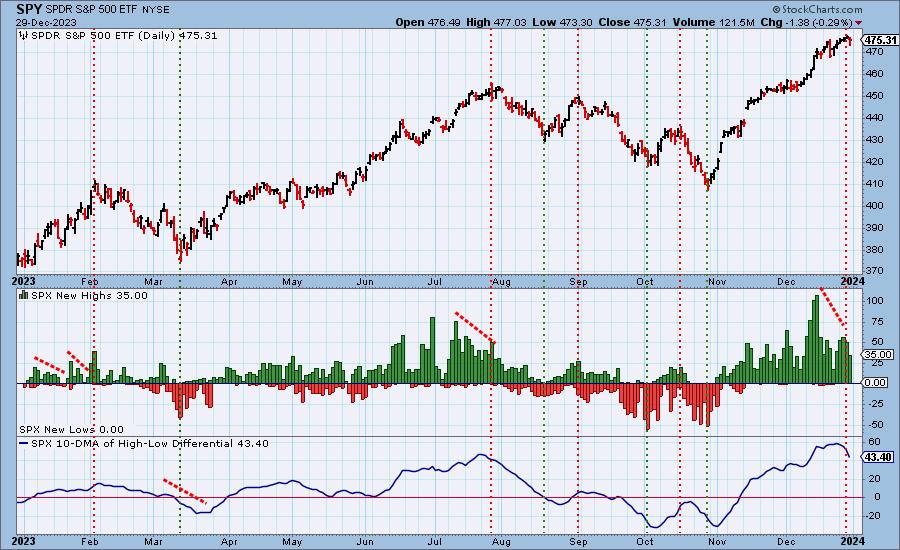
Task: Click the 380 price axis label
Action: [874, 250]
